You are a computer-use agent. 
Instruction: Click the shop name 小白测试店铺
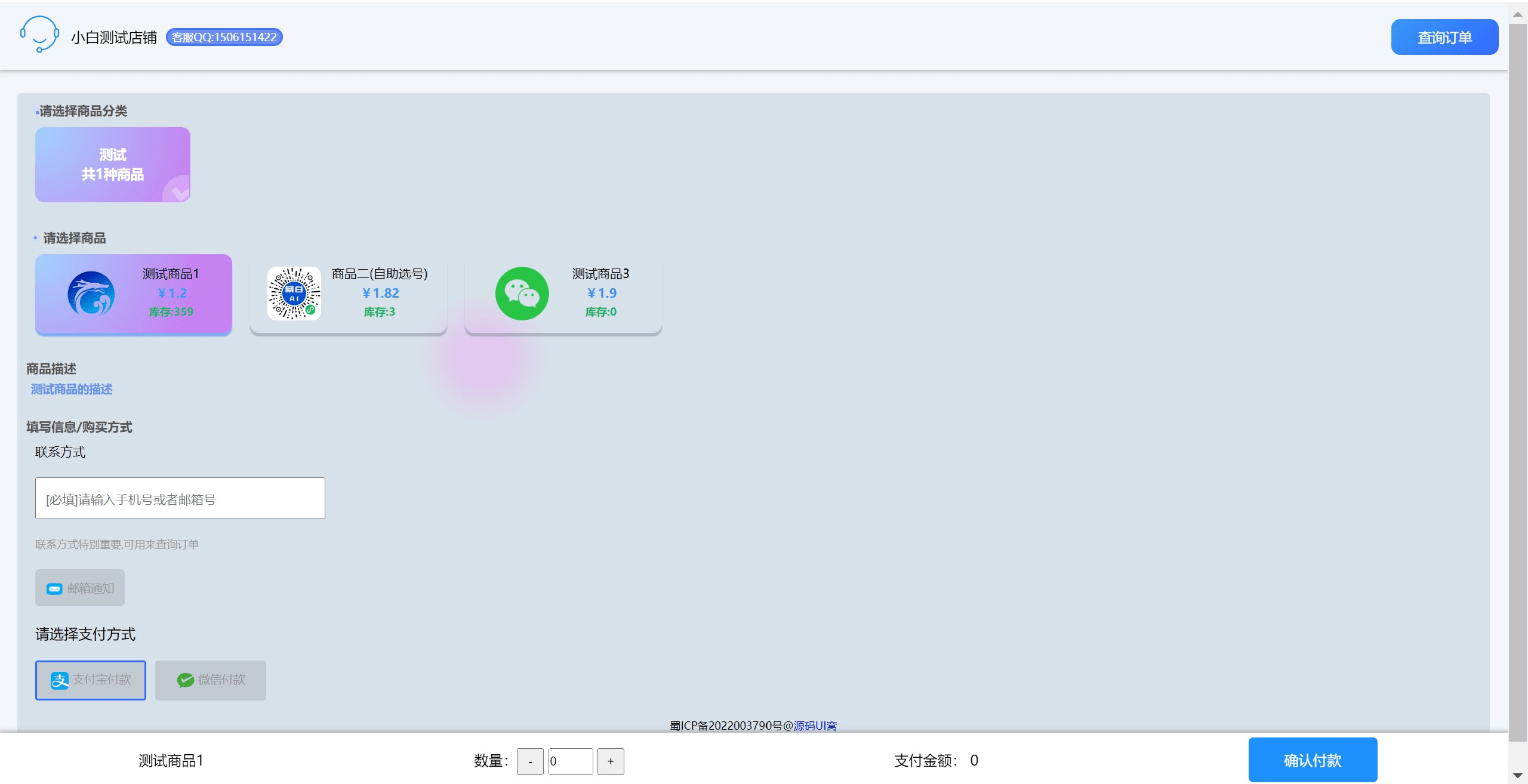(114, 38)
